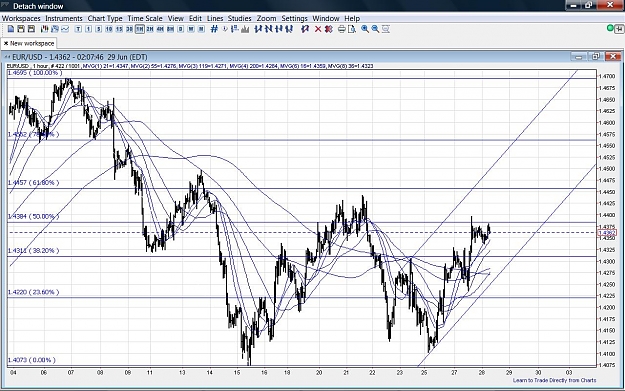The height and width of the screenshot is (391, 625).
Task: Click the MVG studies header line on the chart
Action: click(x=190, y=66)
